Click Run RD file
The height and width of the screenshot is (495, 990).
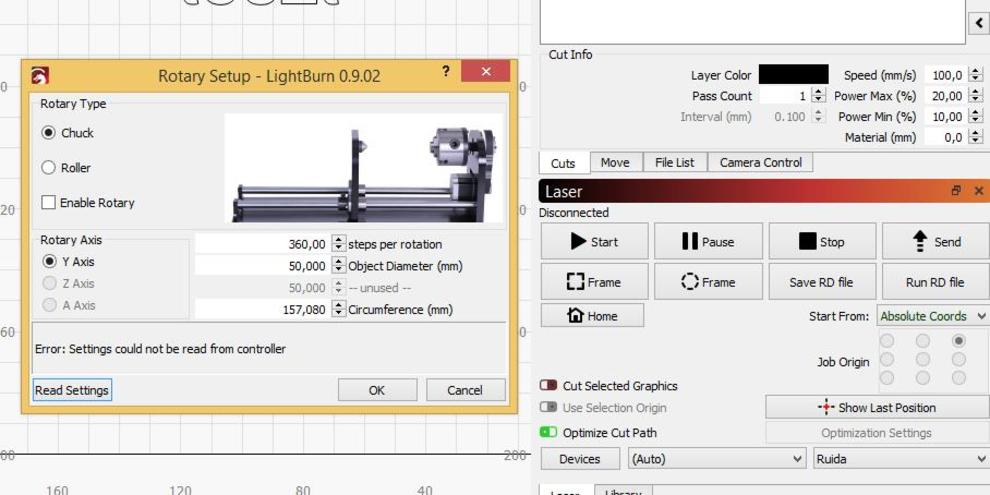pos(936,282)
